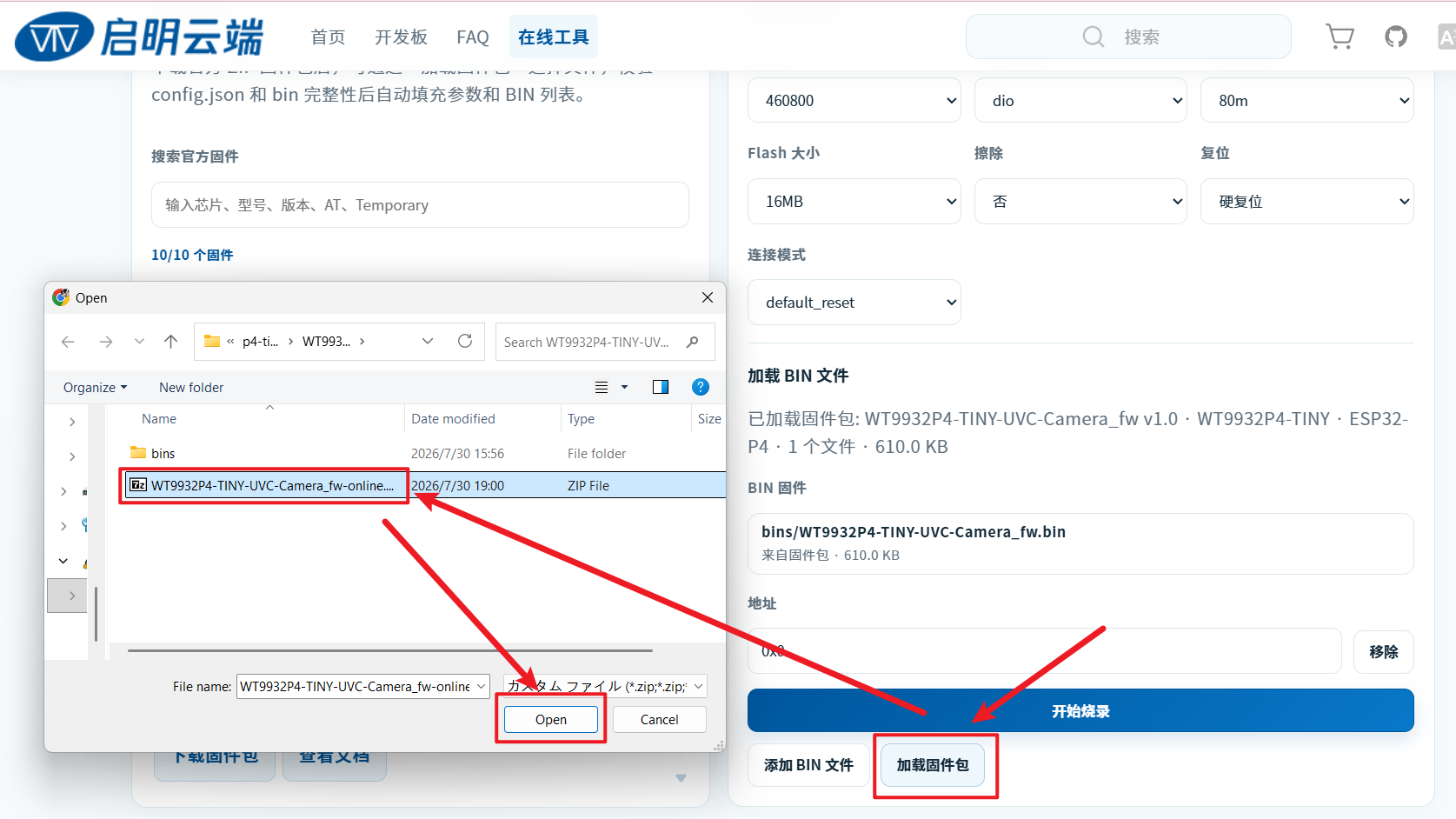1456x819 pixels.
Task: Focus the 搜索官方固件 input field
Action: tap(420, 204)
